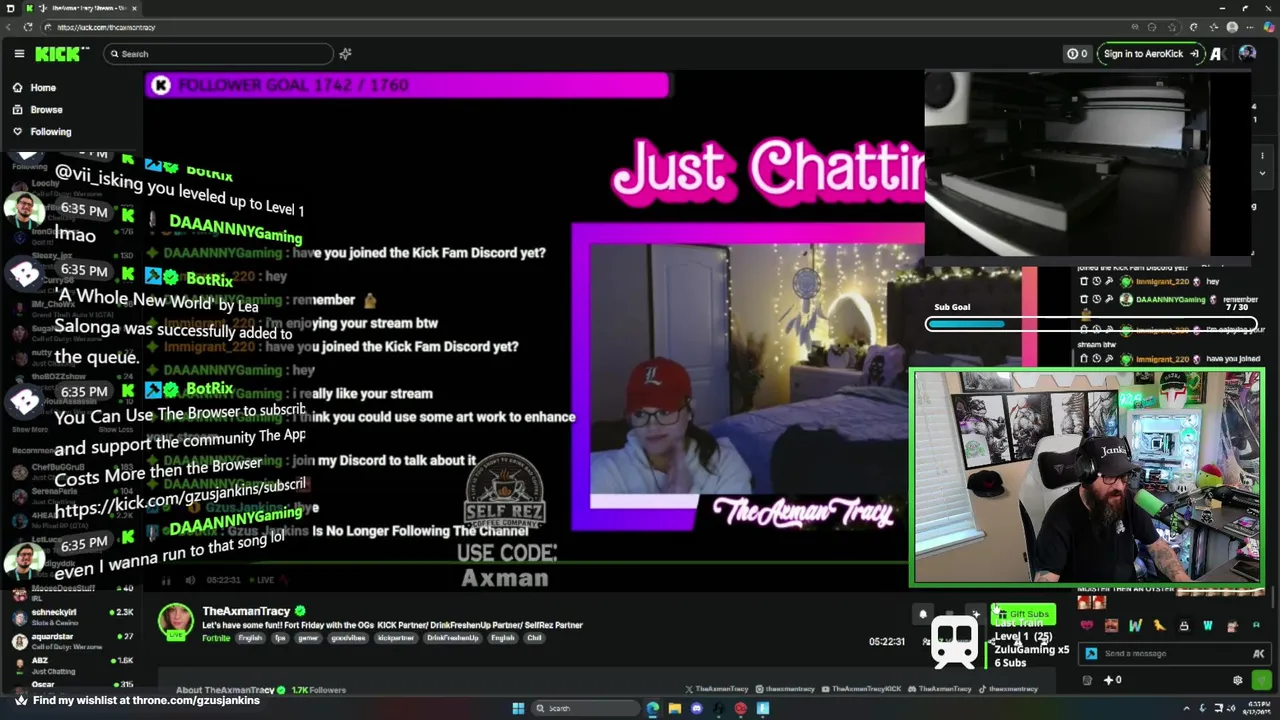Open the AeroKick AK logo menu
1280x720 pixels.
pyautogui.click(x=1217, y=54)
